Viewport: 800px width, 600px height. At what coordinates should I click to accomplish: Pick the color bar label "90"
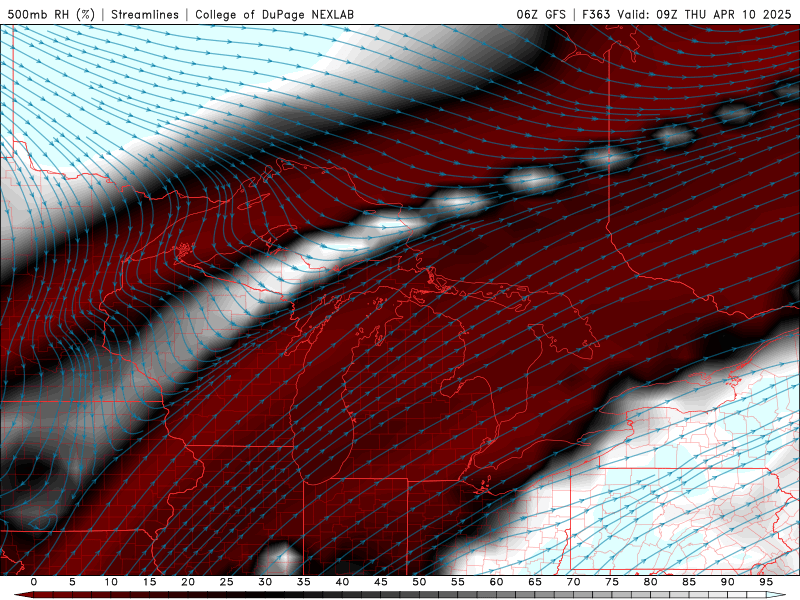point(728,582)
